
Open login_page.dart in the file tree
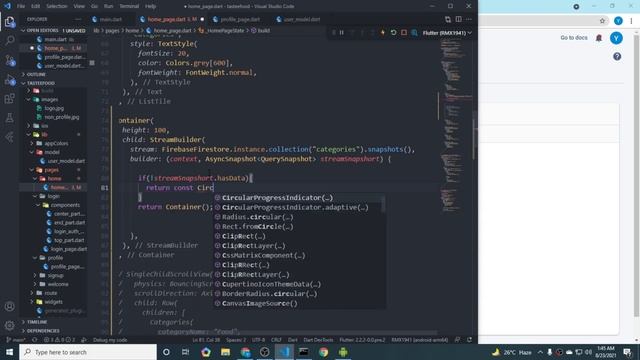[x=70, y=249]
